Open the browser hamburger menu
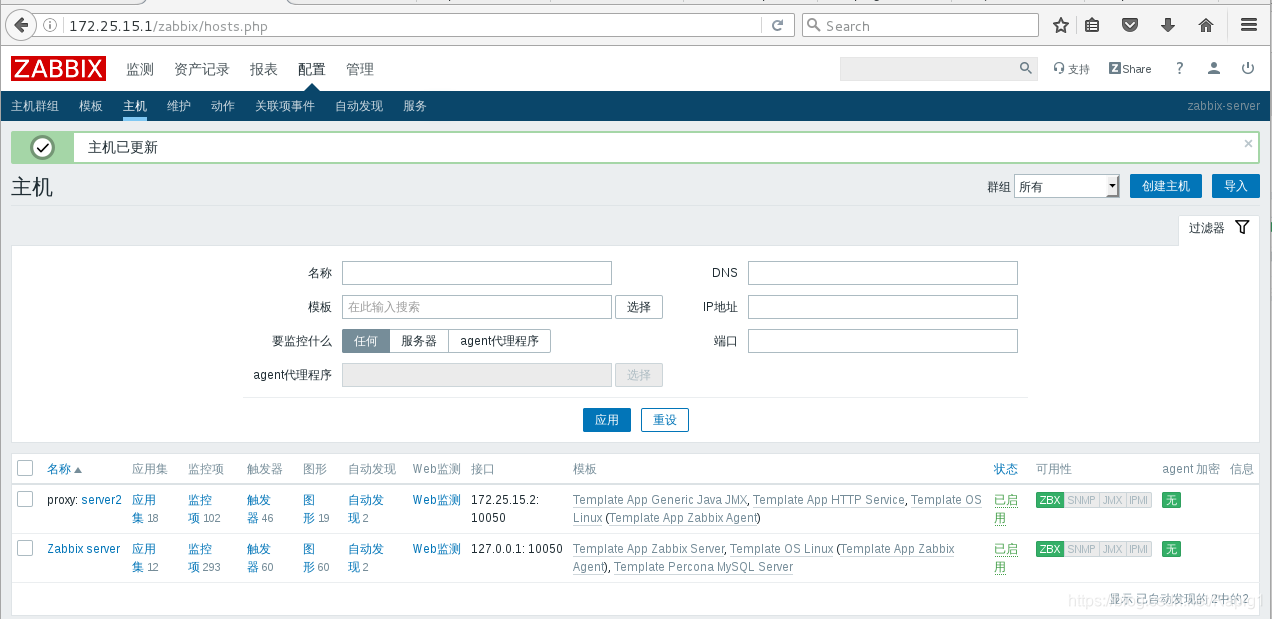The width and height of the screenshot is (1272, 619). (x=1249, y=26)
